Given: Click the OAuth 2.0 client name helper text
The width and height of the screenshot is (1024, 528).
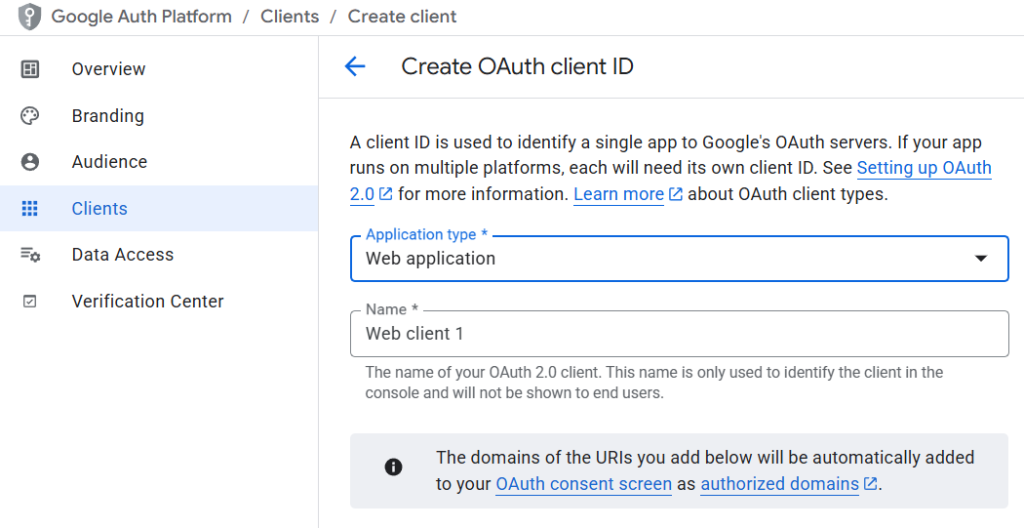Looking at the screenshot, I should coord(654,382).
